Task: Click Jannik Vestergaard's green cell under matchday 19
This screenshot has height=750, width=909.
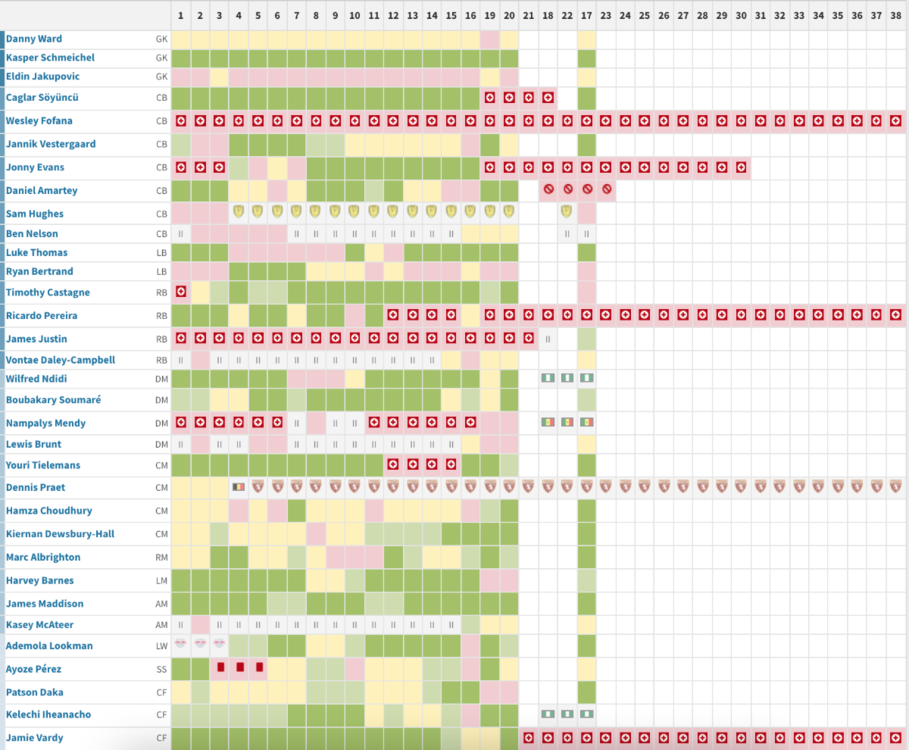Action: pos(490,144)
